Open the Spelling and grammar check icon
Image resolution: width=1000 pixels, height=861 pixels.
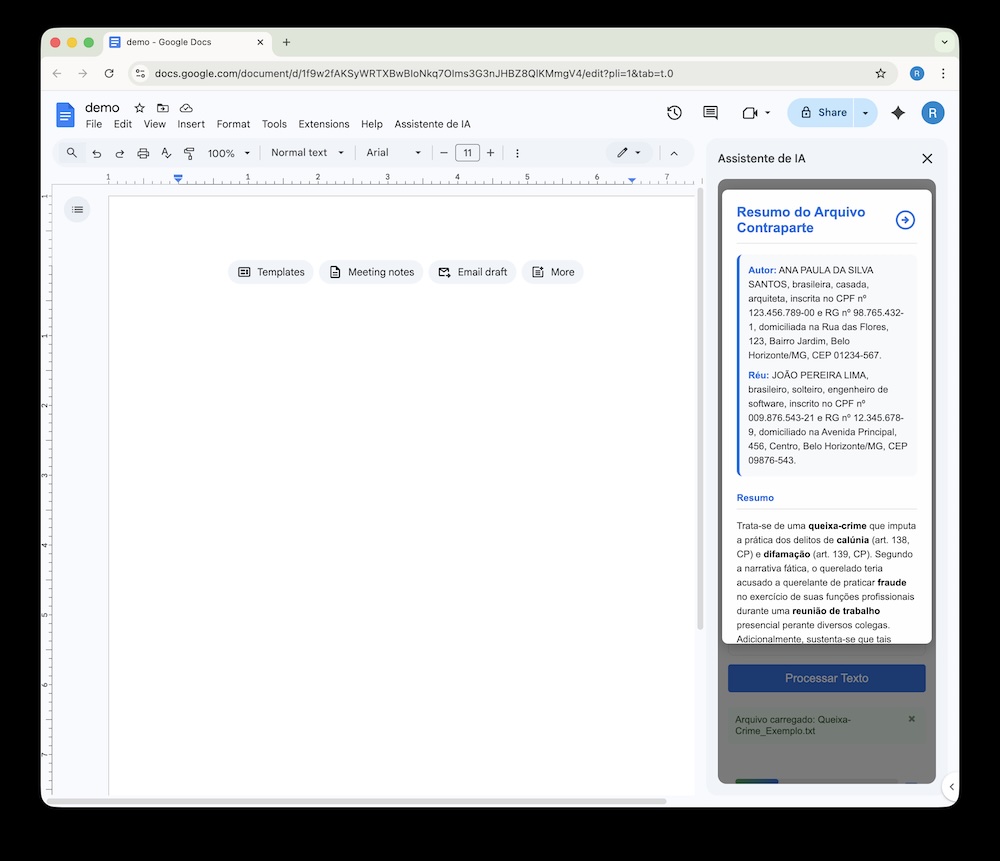click(x=167, y=153)
